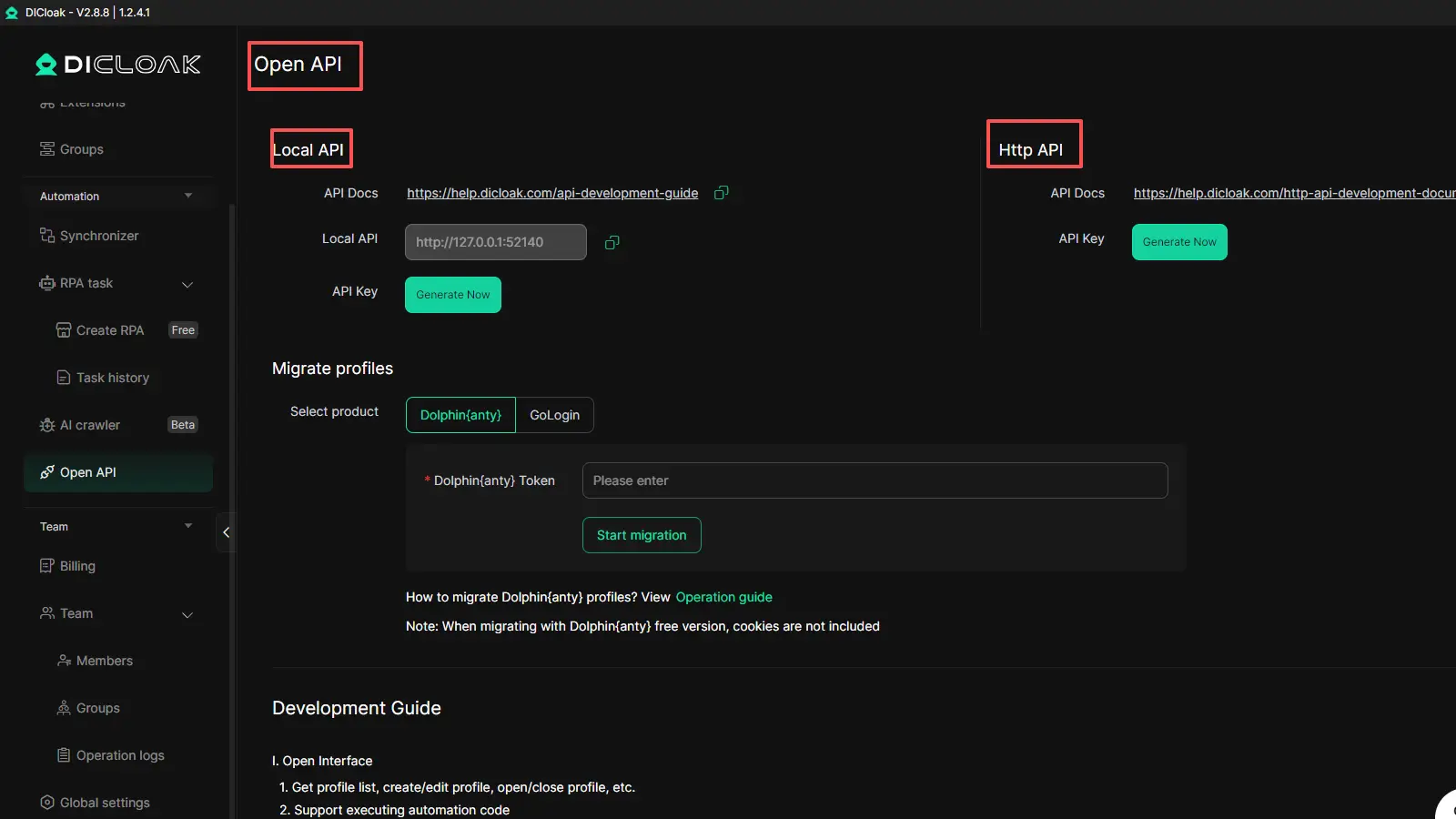
Task: Click the Synchronizer sidebar icon
Action: (x=47, y=236)
